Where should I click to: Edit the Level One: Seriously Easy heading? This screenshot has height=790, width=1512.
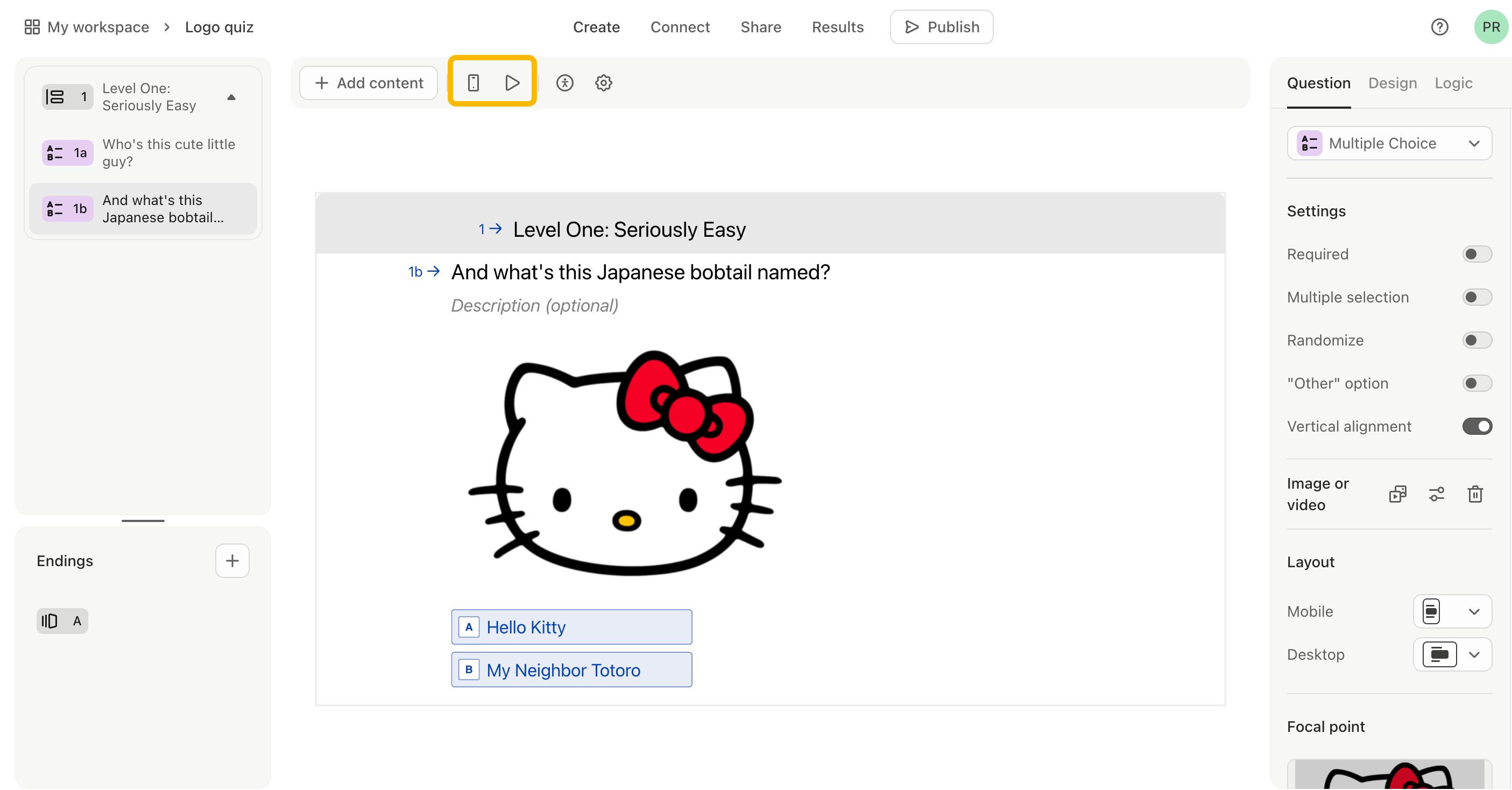(629, 229)
